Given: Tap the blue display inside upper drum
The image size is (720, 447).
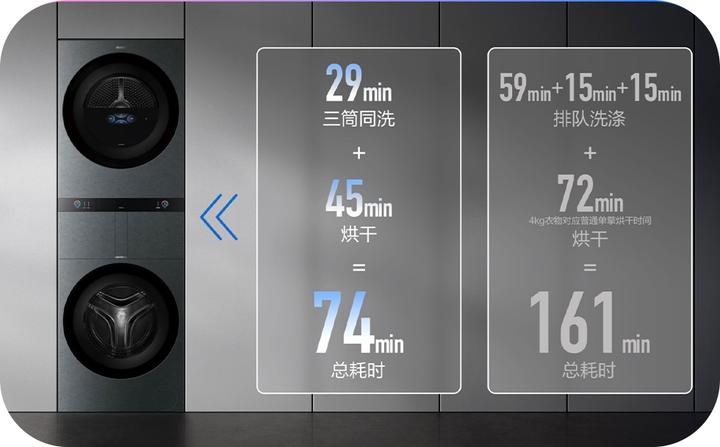Looking at the screenshot, I should coord(120,127).
